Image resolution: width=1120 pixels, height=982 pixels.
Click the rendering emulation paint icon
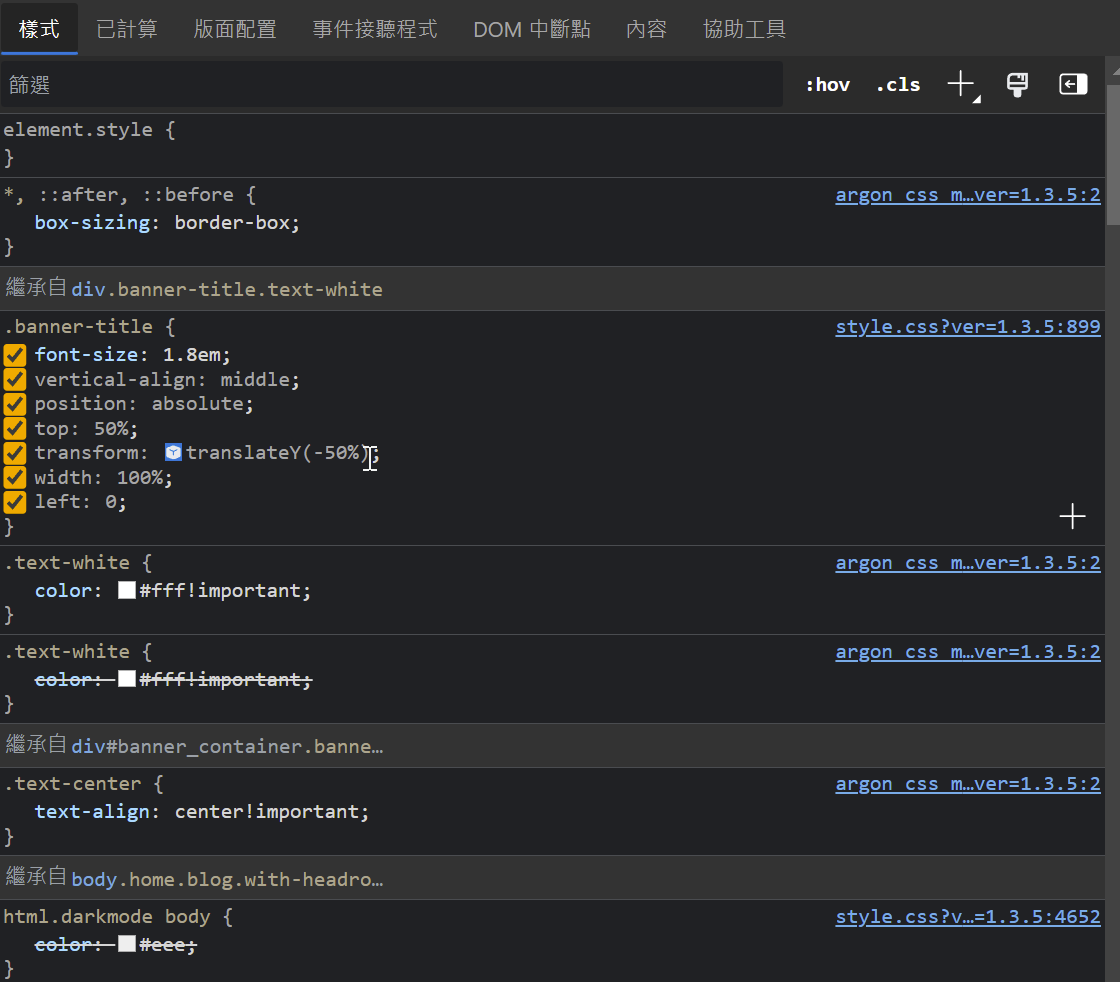[1017, 84]
